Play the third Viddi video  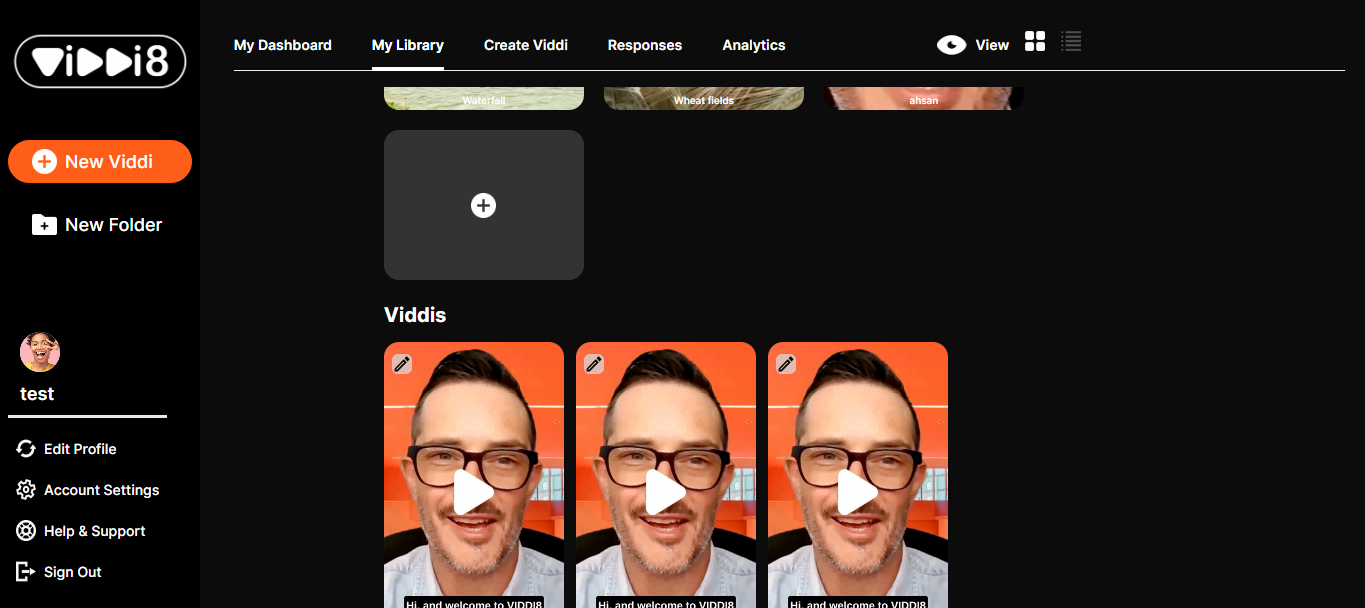857,492
